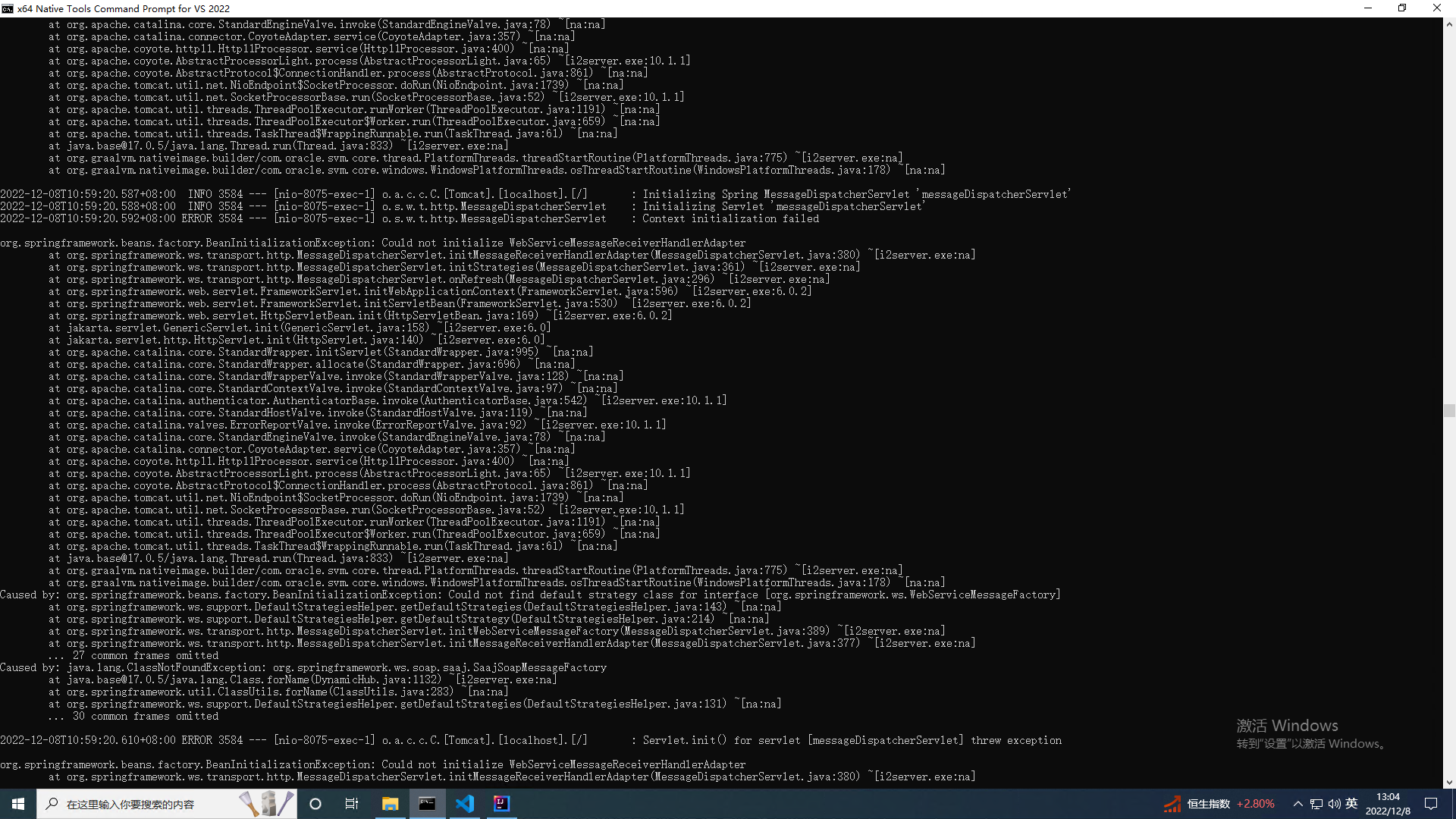Open Task View on the taskbar

tap(352, 804)
